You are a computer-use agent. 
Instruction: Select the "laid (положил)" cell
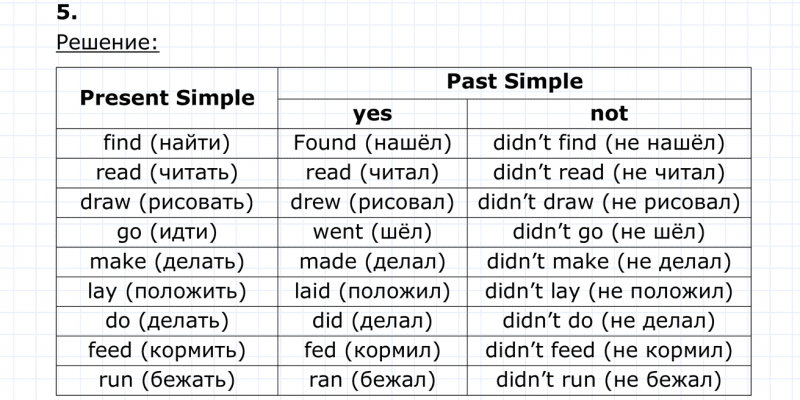(x=372, y=292)
